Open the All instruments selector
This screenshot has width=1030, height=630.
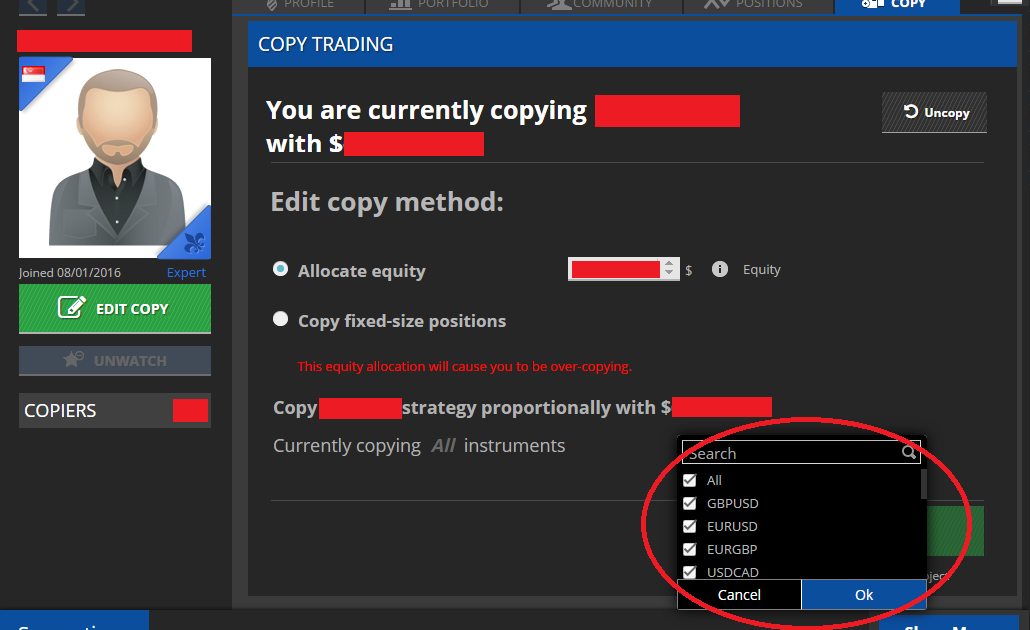pyautogui.click(x=443, y=446)
